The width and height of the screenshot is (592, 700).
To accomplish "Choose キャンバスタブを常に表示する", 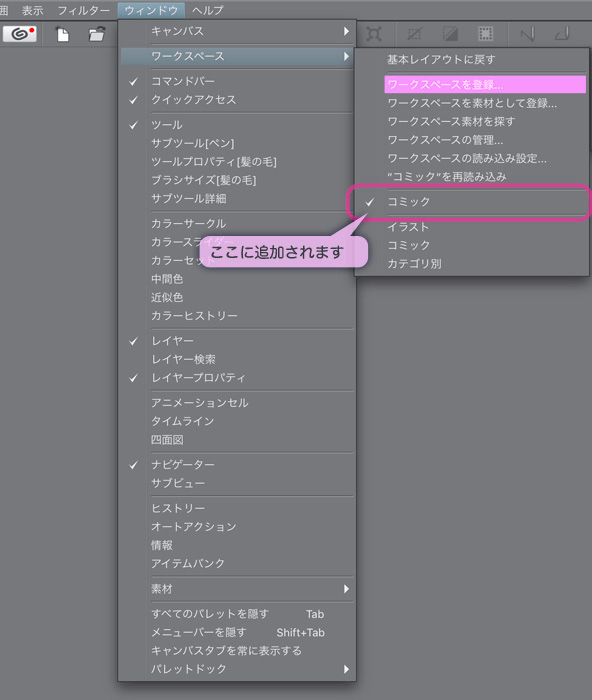I will pyautogui.click(x=238, y=651).
